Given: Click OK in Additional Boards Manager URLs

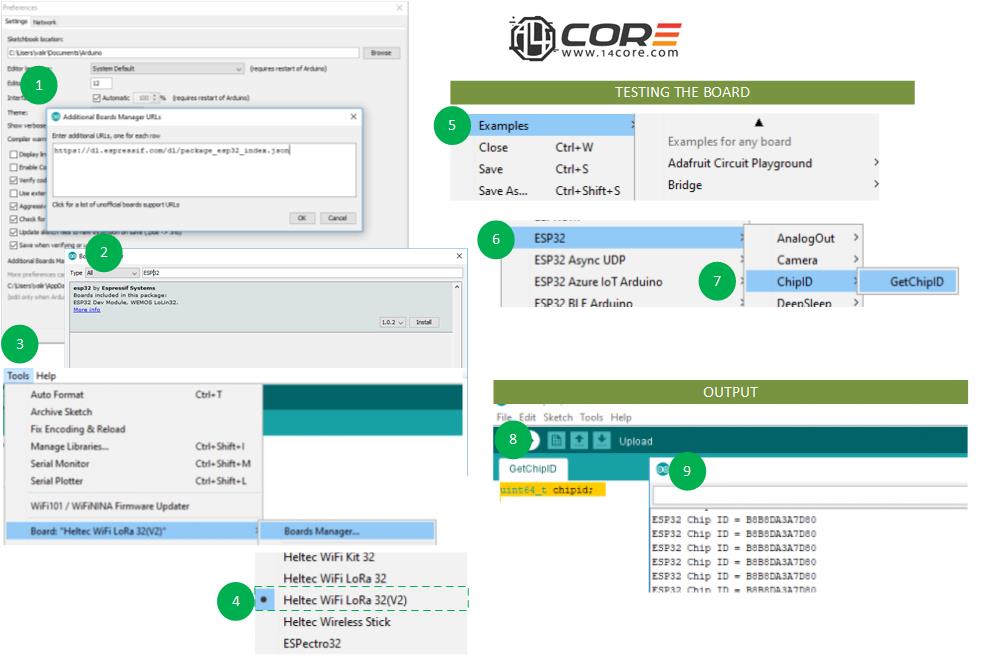Looking at the screenshot, I should tap(302, 218).
